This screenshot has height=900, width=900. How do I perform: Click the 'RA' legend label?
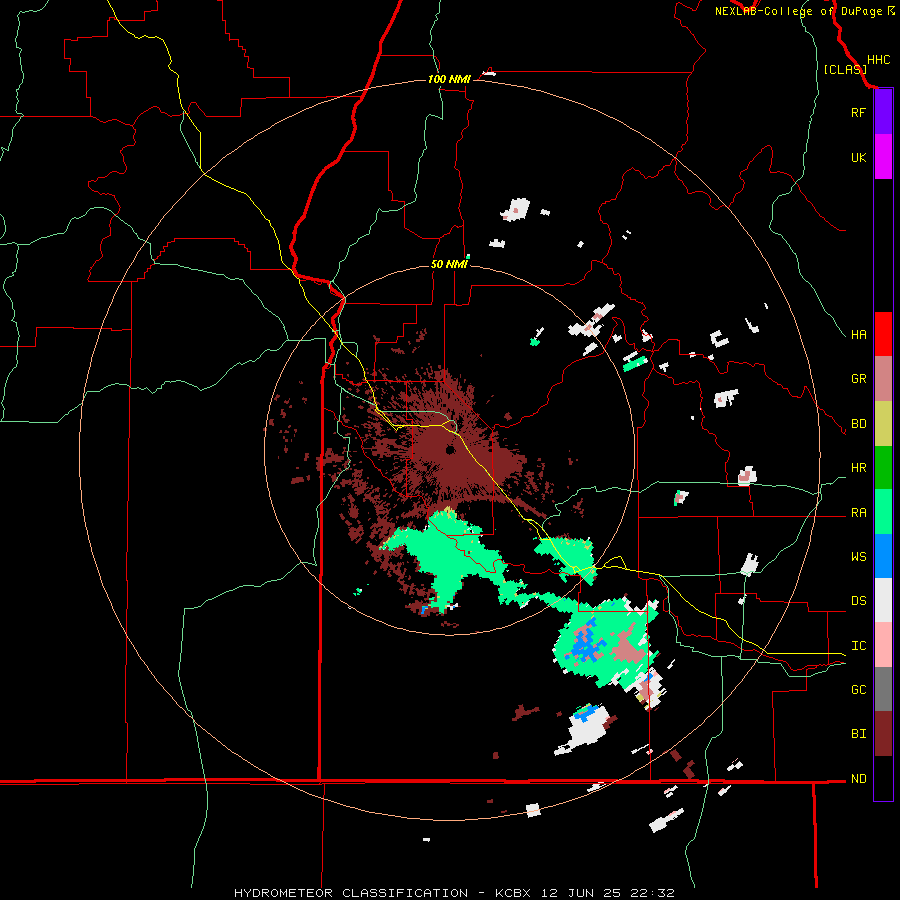pyautogui.click(x=859, y=513)
